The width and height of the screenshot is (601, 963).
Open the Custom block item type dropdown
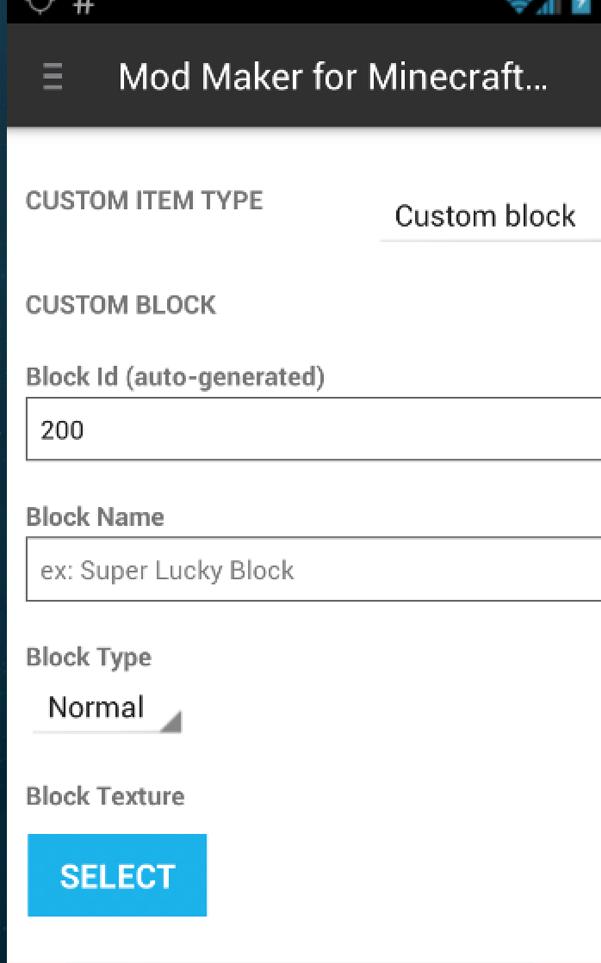coord(488,216)
